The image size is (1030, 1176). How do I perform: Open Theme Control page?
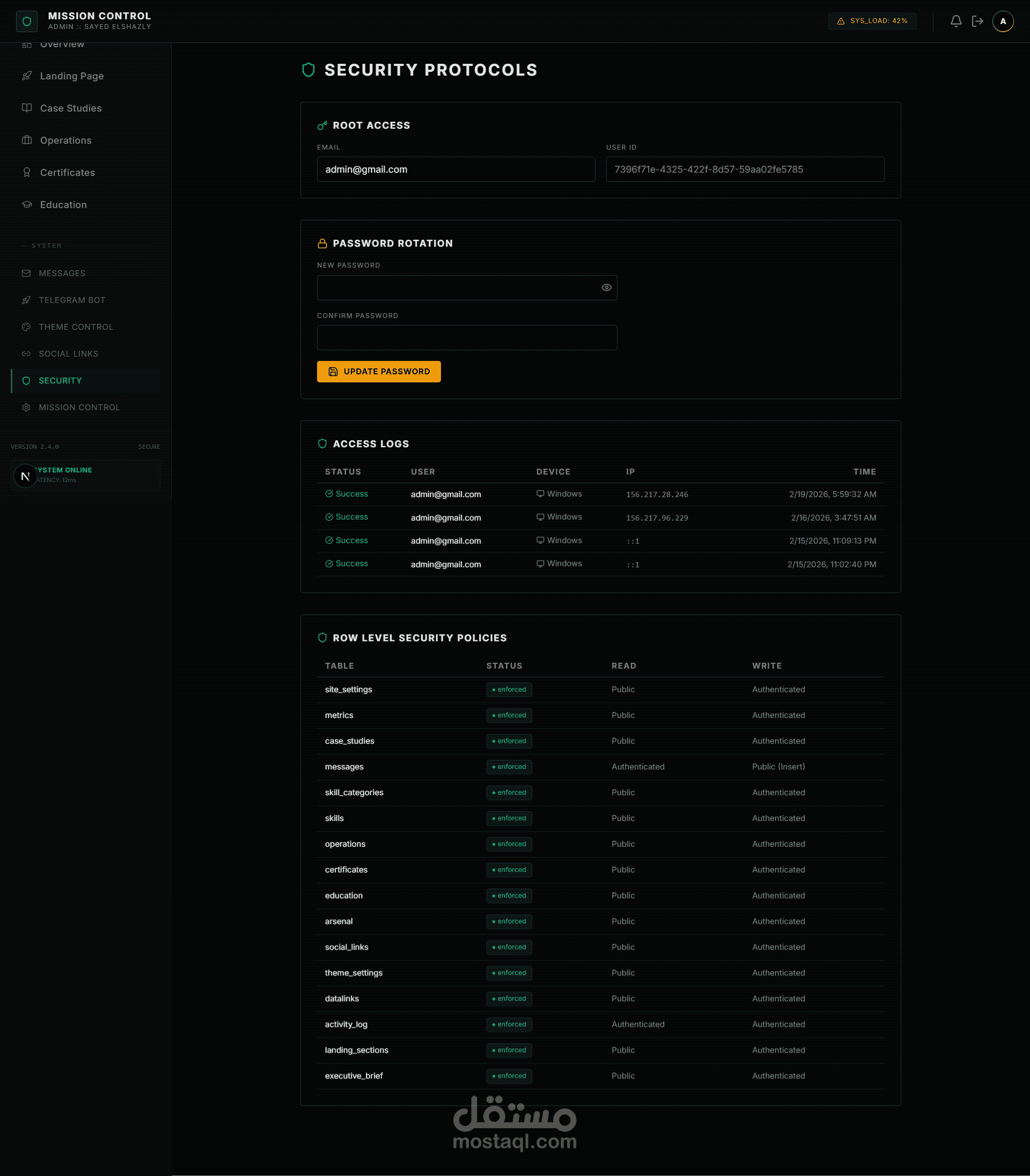(76, 327)
